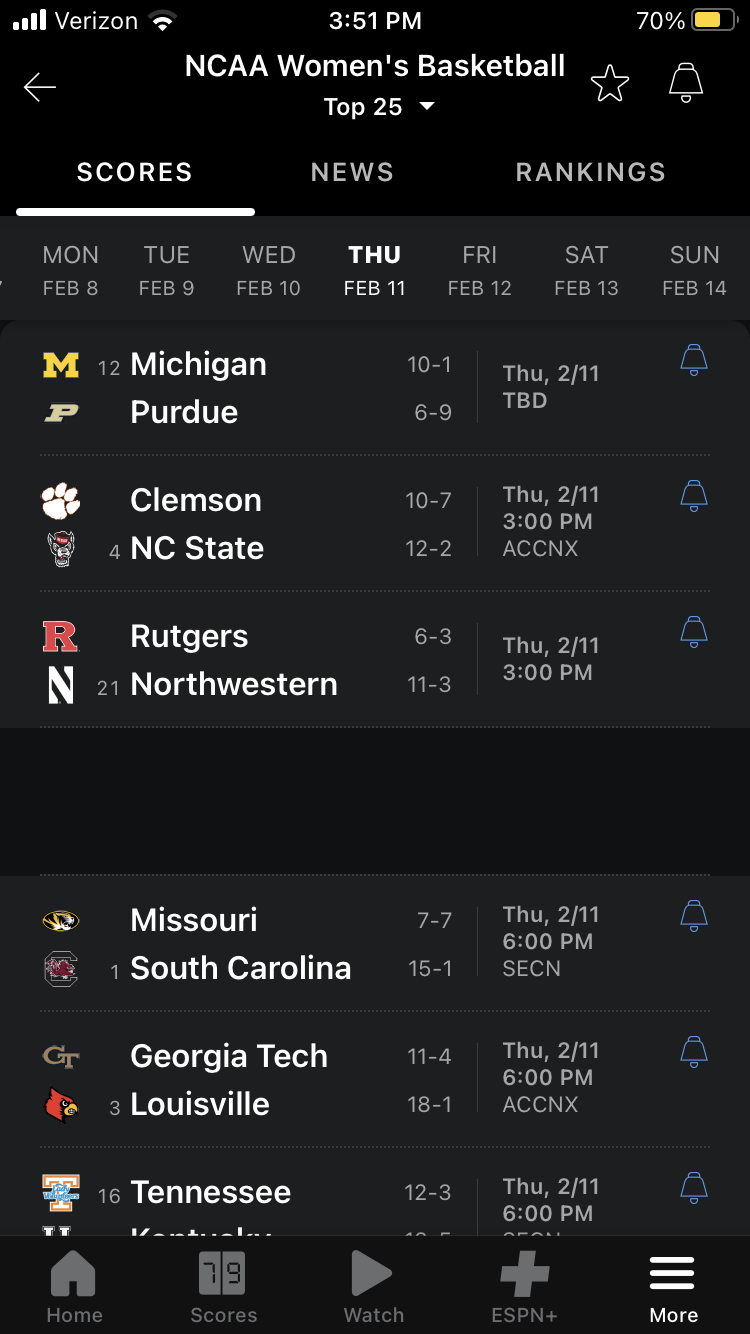Tap the header notification bell icon
Screen dimensions: 750x1334
click(686, 83)
